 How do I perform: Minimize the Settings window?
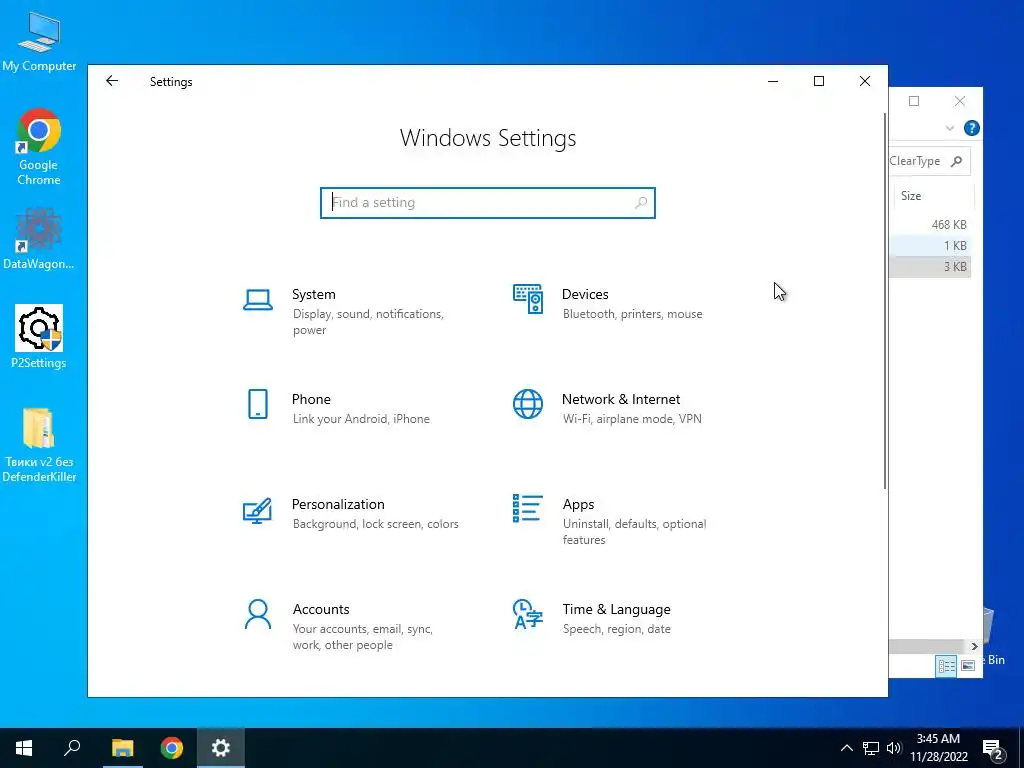click(x=773, y=81)
